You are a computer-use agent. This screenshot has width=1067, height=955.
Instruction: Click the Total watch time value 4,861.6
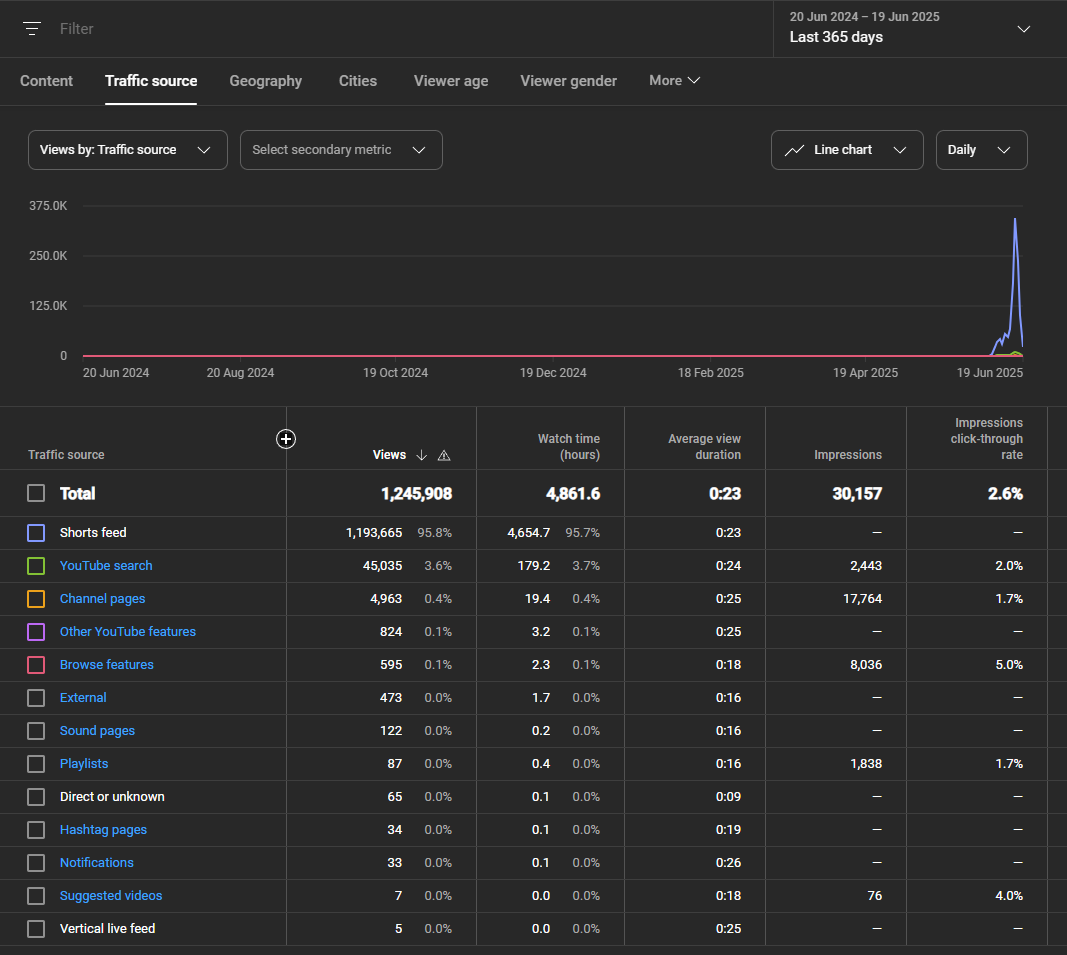tap(573, 494)
